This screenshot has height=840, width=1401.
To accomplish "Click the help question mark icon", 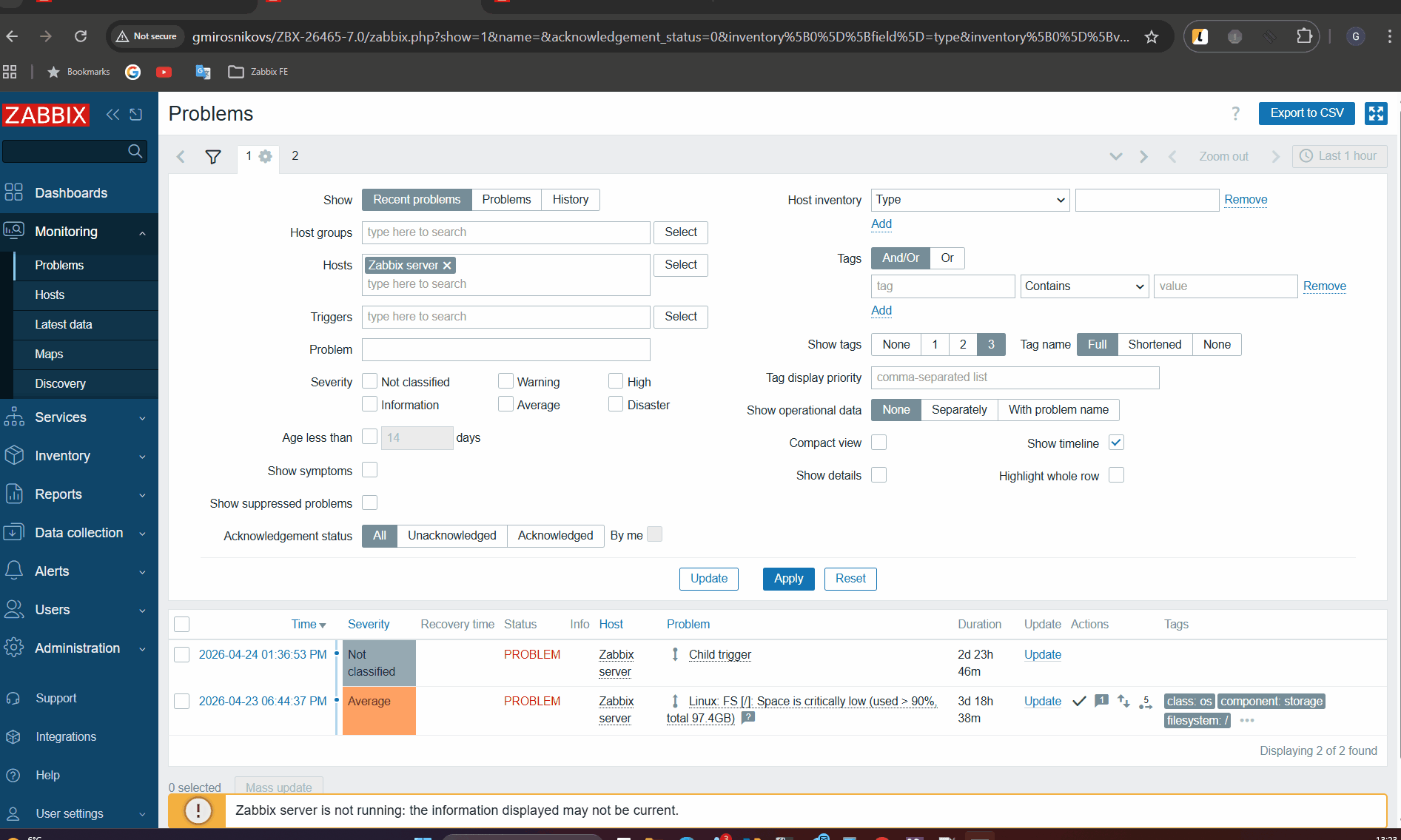I will 1235,113.
